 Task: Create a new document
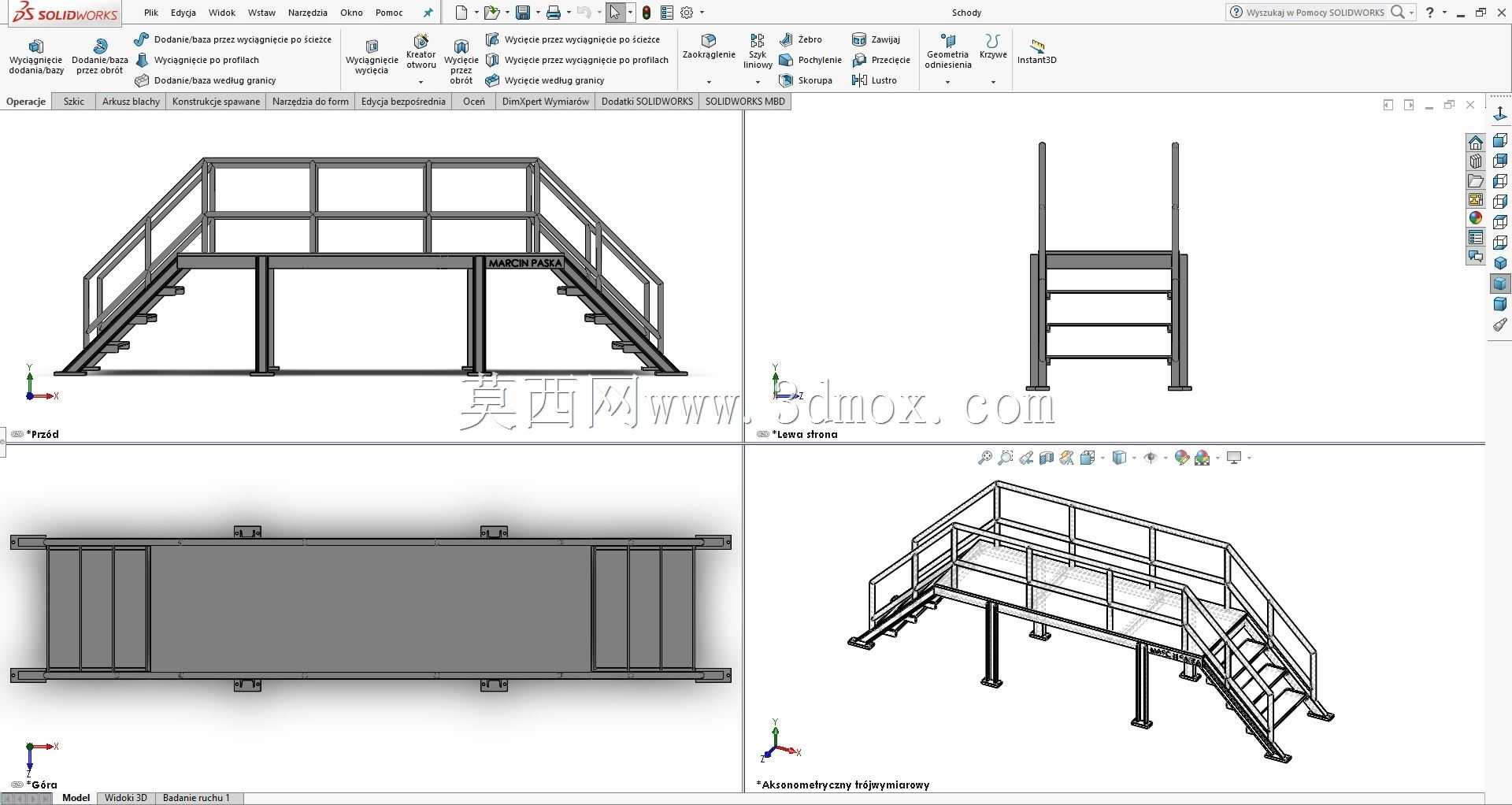[x=461, y=13]
